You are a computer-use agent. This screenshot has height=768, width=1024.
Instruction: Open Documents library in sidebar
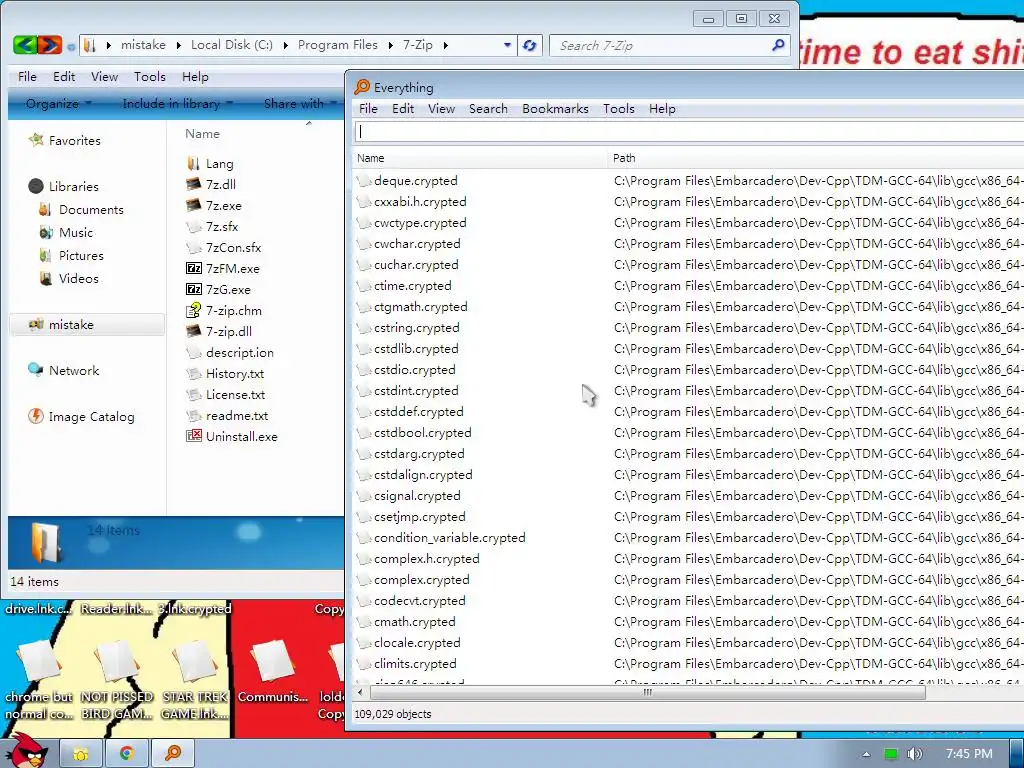click(91, 210)
